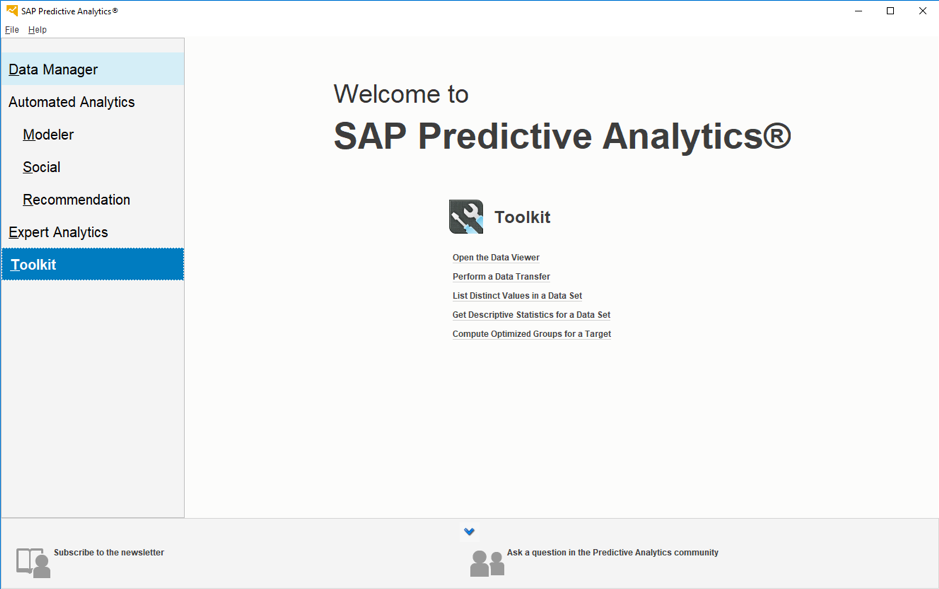Open the File menu
939x589 pixels.
point(11,29)
